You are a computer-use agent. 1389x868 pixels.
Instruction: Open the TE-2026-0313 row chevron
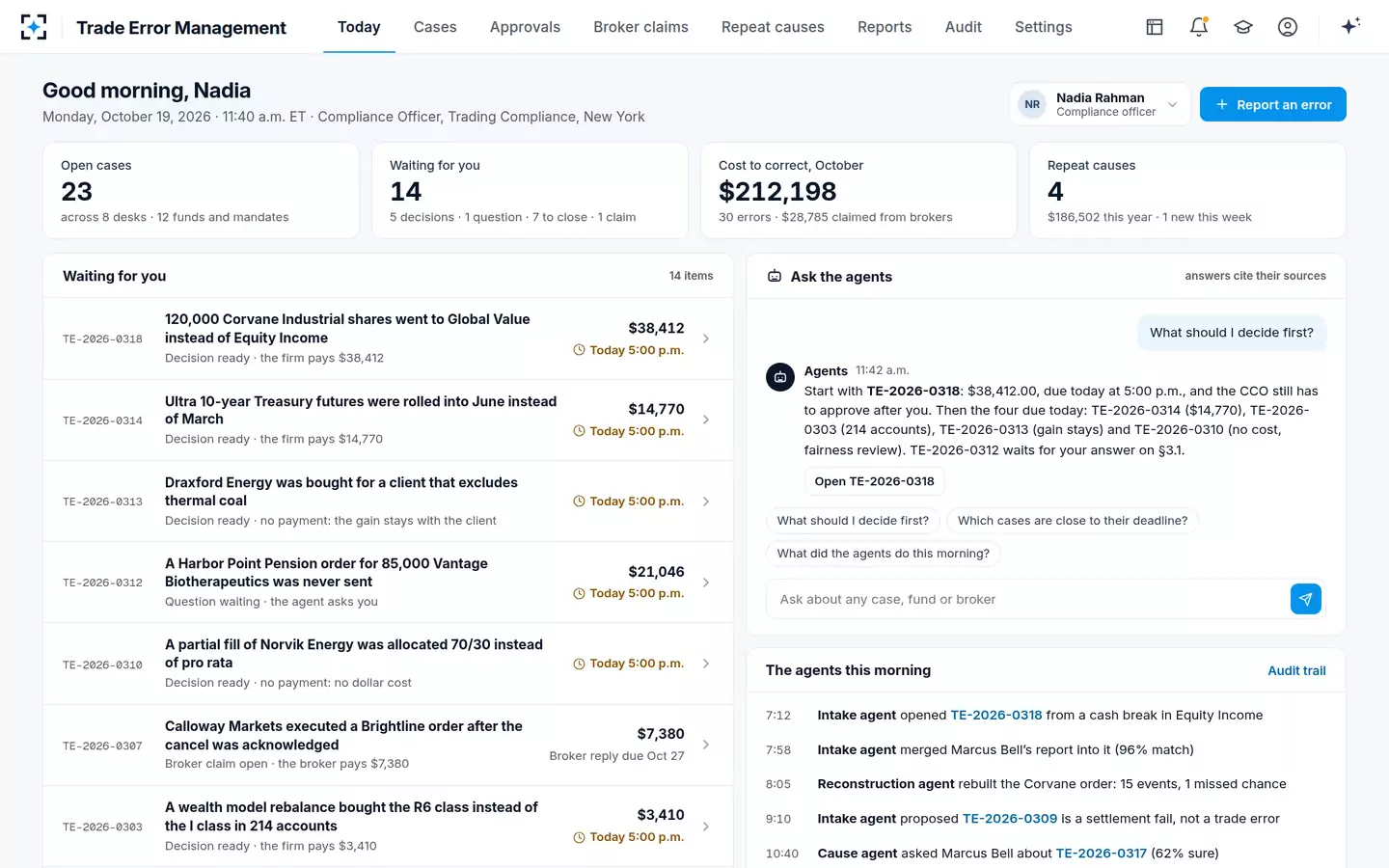pyautogui.click(x=706, y=502)
